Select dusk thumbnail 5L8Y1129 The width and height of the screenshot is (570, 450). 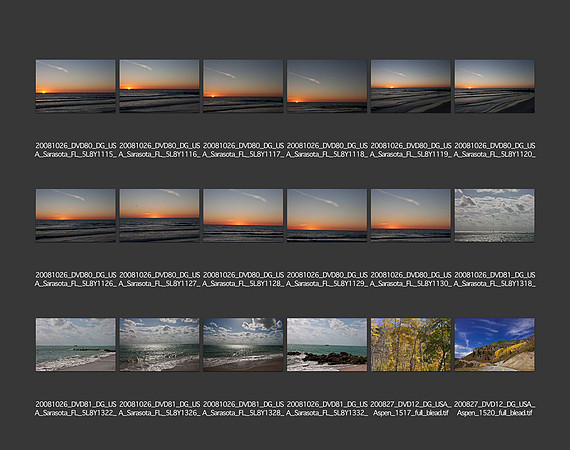click(327, 215)
